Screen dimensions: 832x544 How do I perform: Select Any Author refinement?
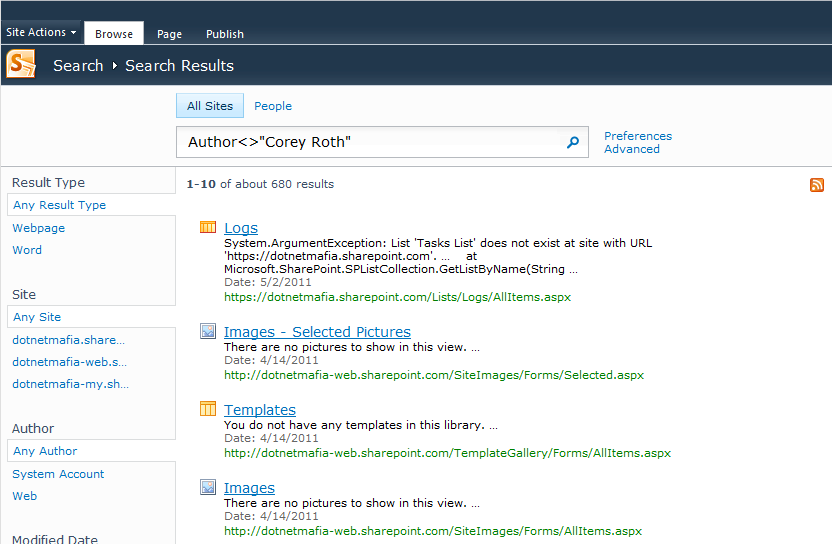pyautogui.click(x=91, y=451)
